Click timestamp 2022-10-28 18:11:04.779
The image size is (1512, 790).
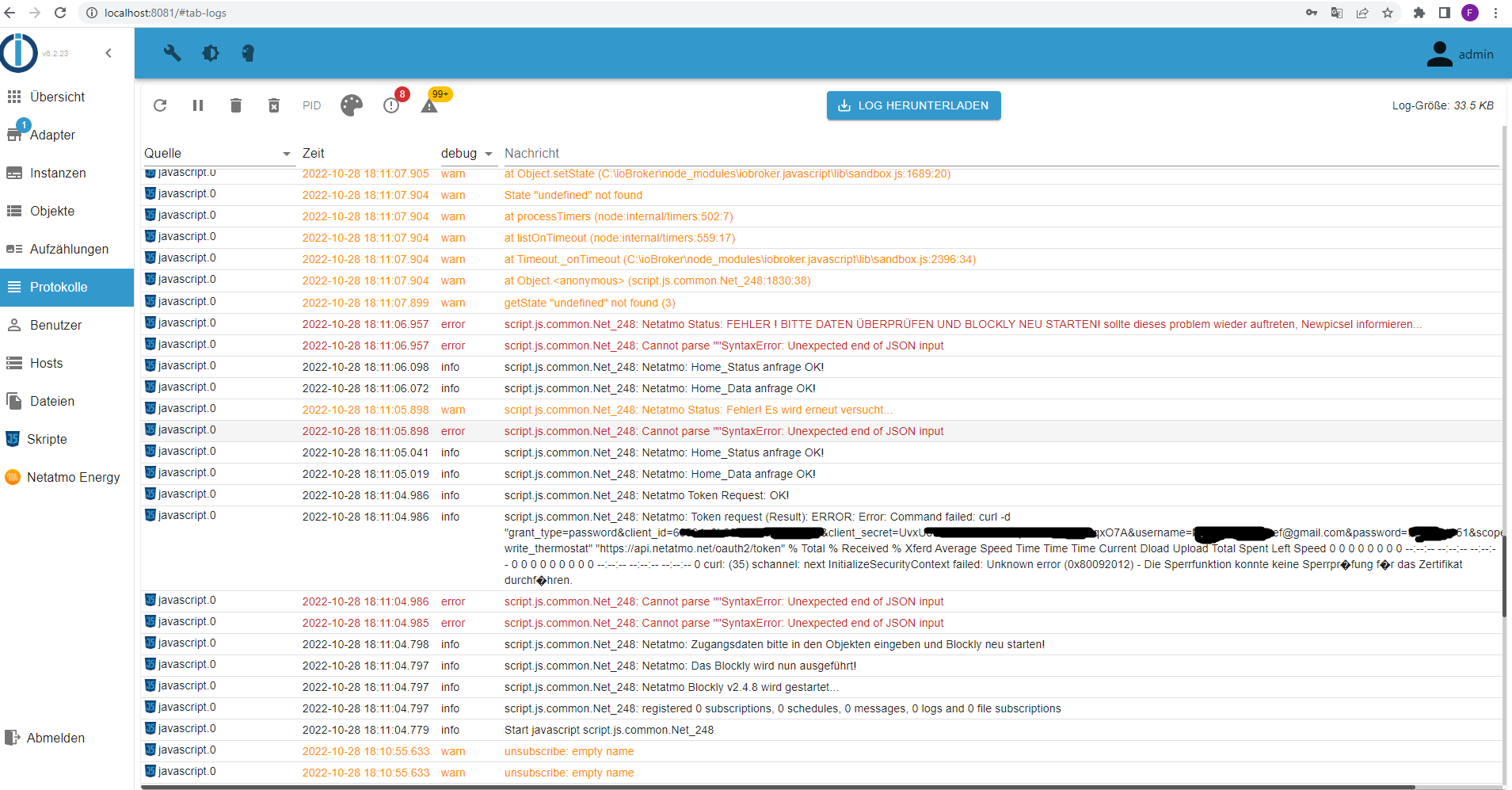(x=366, y=730)
